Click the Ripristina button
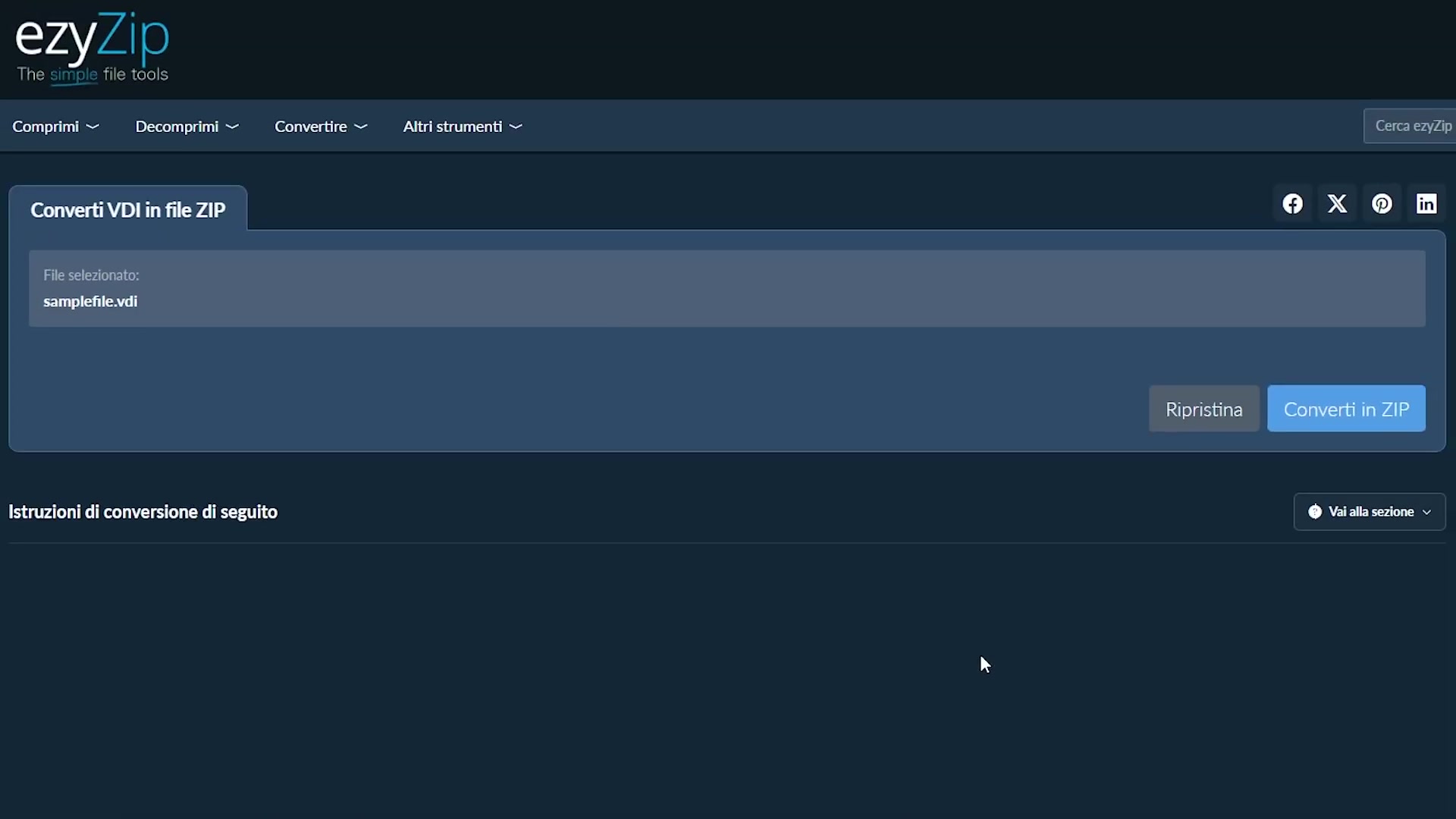Viewport: 1456px width, 819px height. pyautogui.click(x=1203, y=409)
